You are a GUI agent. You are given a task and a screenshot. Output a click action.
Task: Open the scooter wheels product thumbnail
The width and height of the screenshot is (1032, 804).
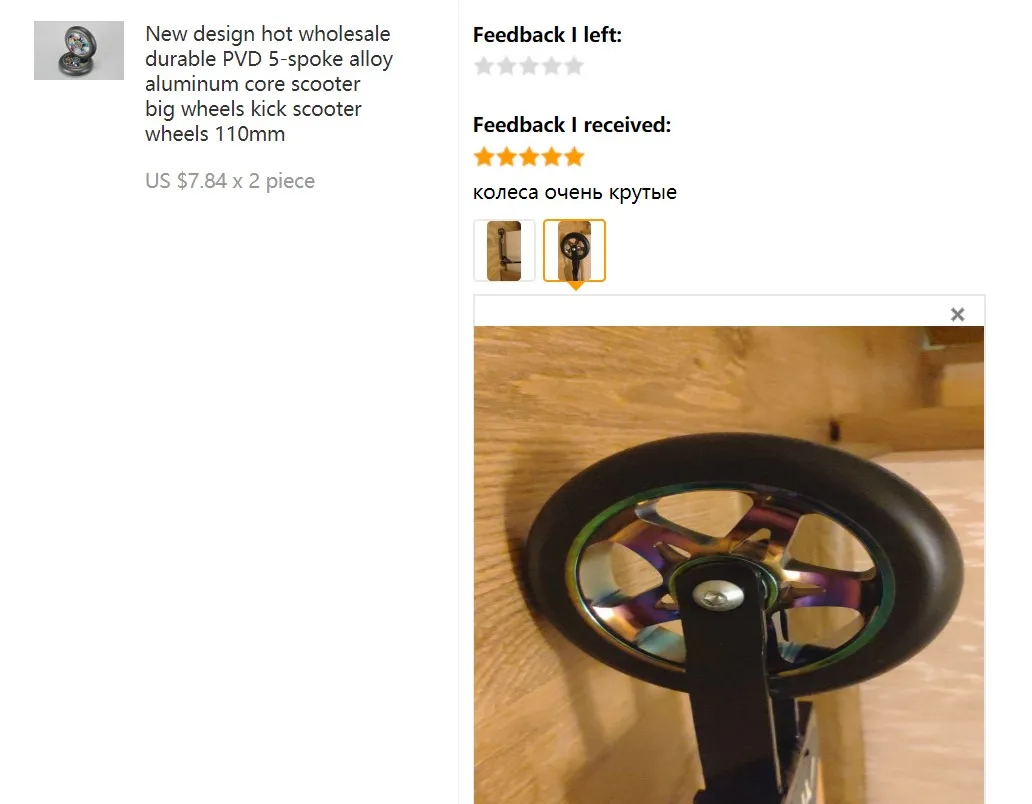point(79,51)
